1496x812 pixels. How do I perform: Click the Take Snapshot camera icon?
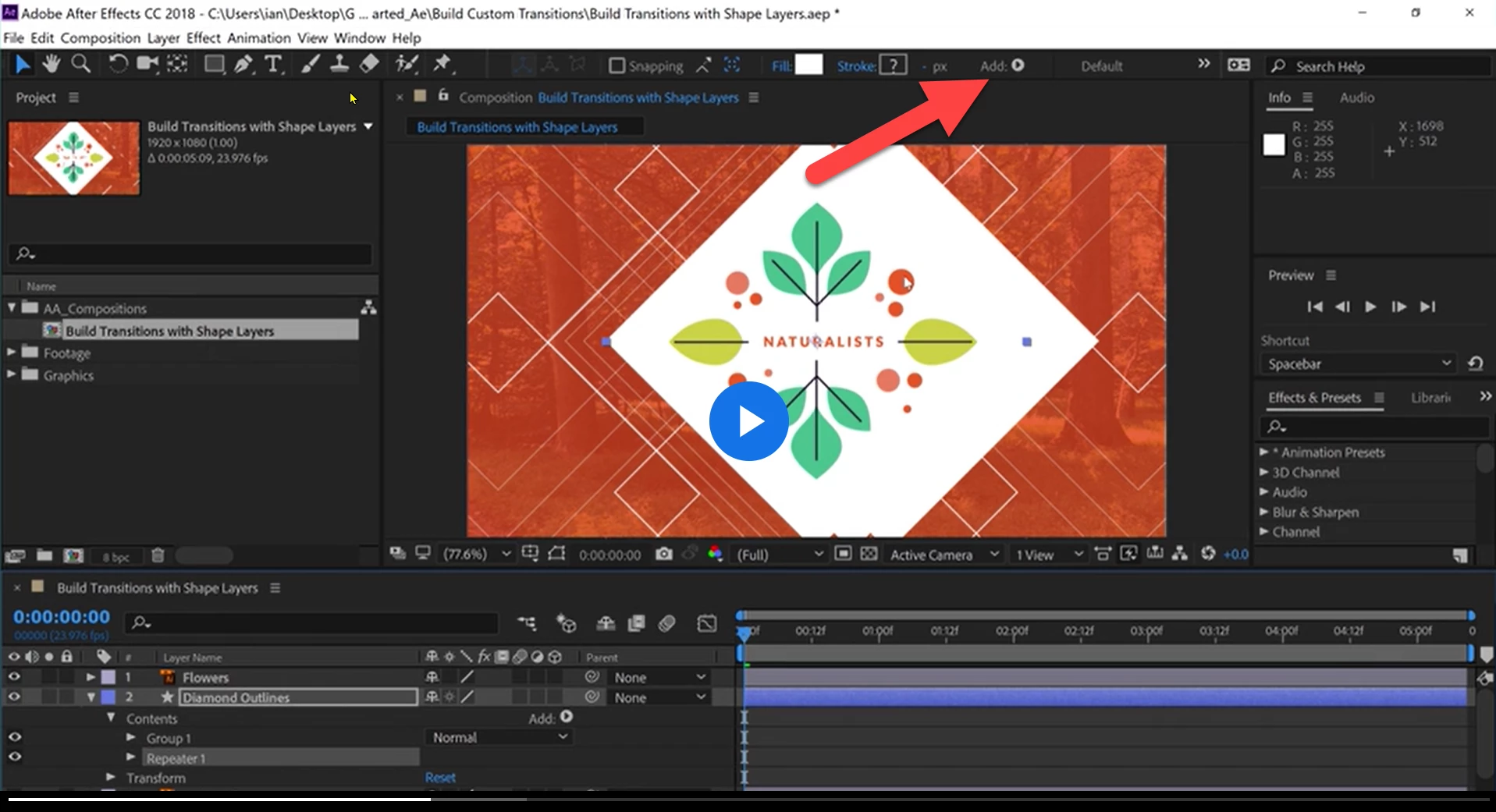pyautogui.click(x=664, y=554)
